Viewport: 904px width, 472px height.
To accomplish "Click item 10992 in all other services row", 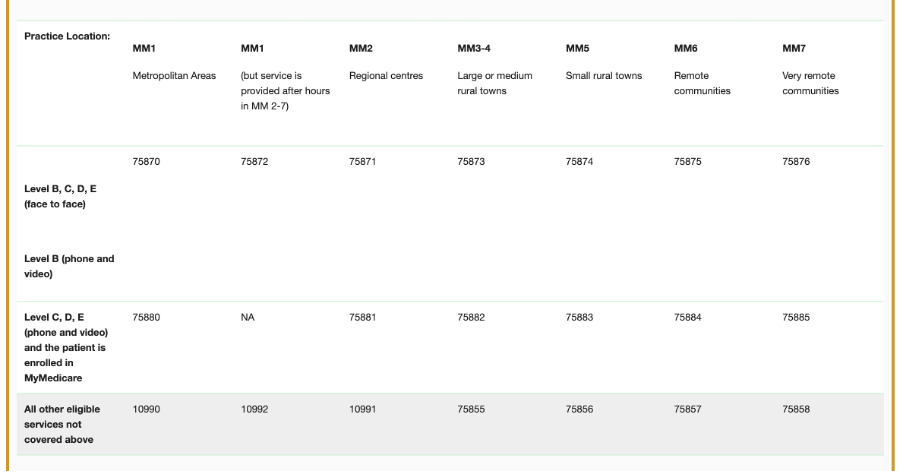I will (x=254, y=410).
